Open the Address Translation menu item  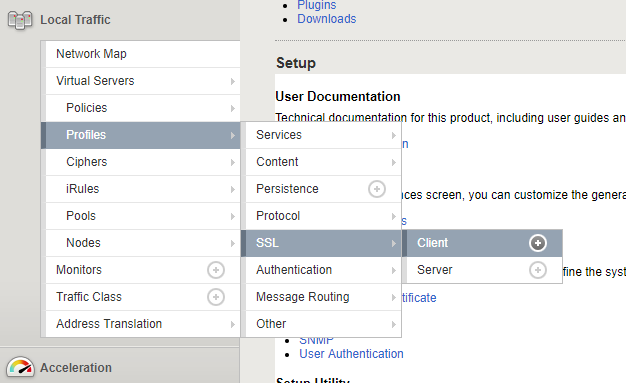pyautogui.click(x=143, y=324)
